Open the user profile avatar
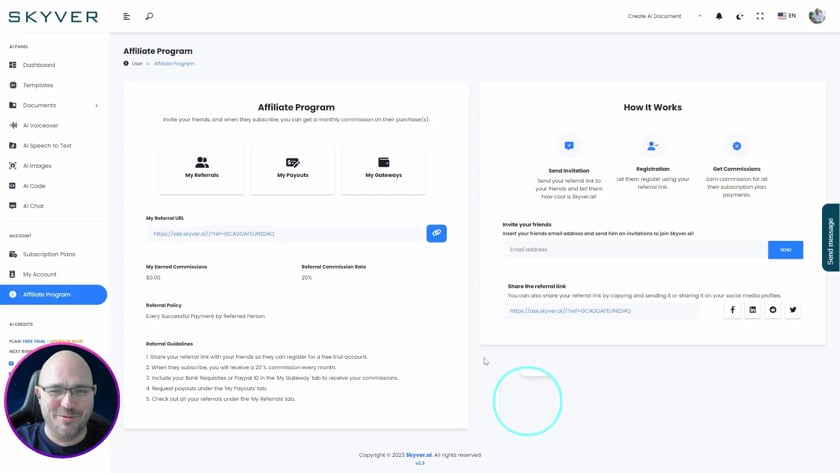Image resolution: width=840 pixels, height=473 pixels. [x=816, y=16]
